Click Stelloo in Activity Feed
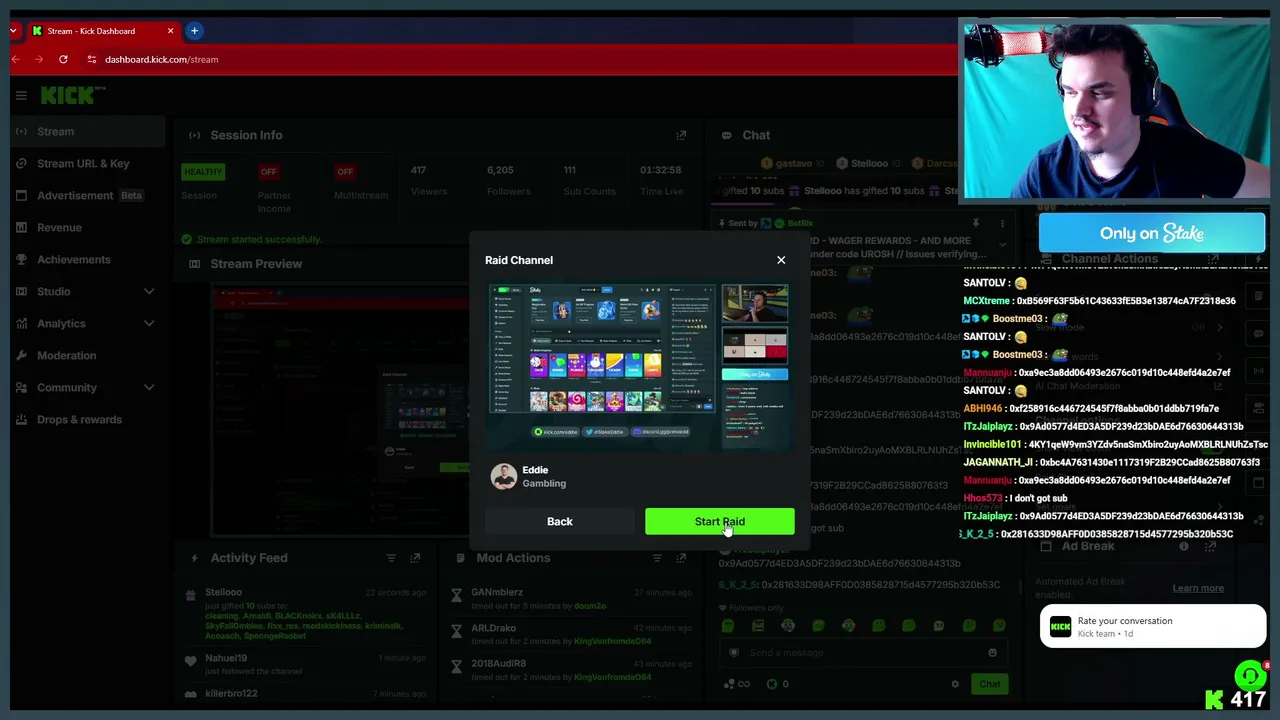Viewport: 1280px width, 720px height. [223, 592]
